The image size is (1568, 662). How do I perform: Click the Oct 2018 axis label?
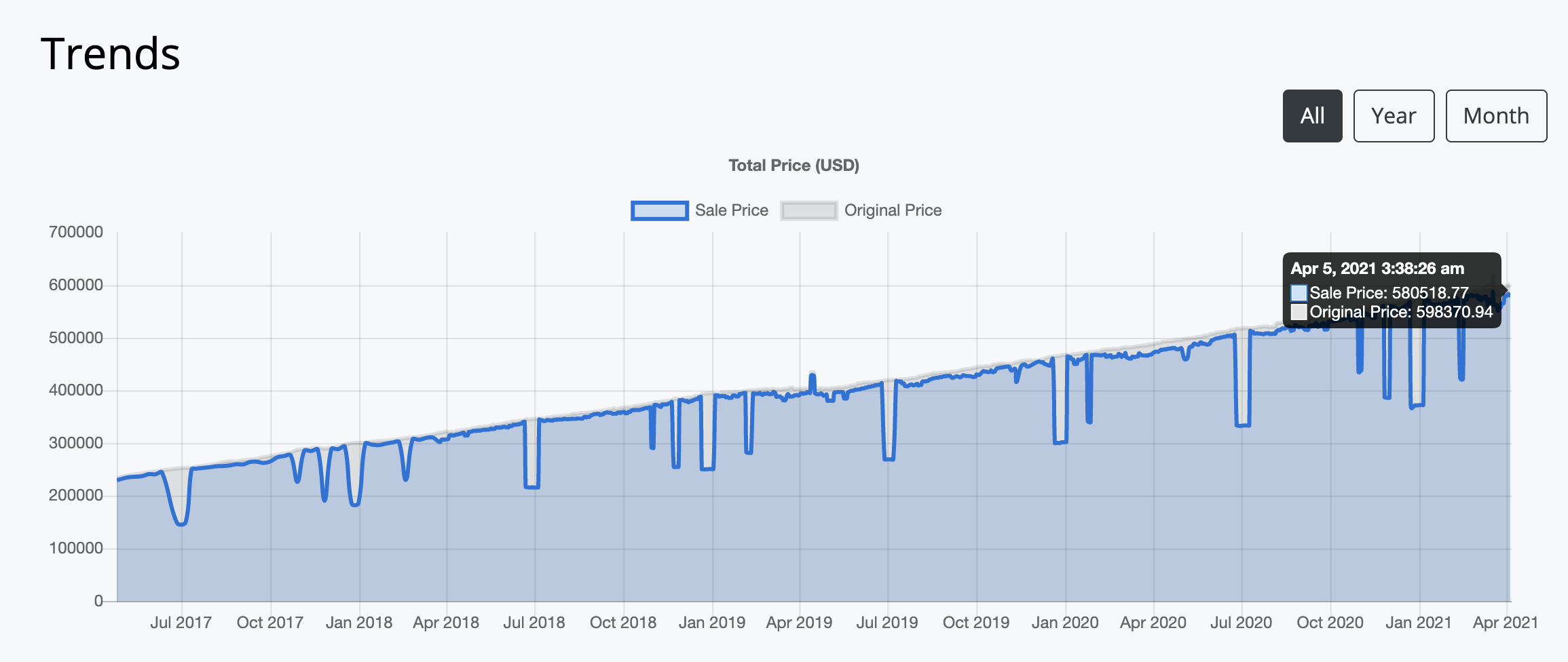623,623
